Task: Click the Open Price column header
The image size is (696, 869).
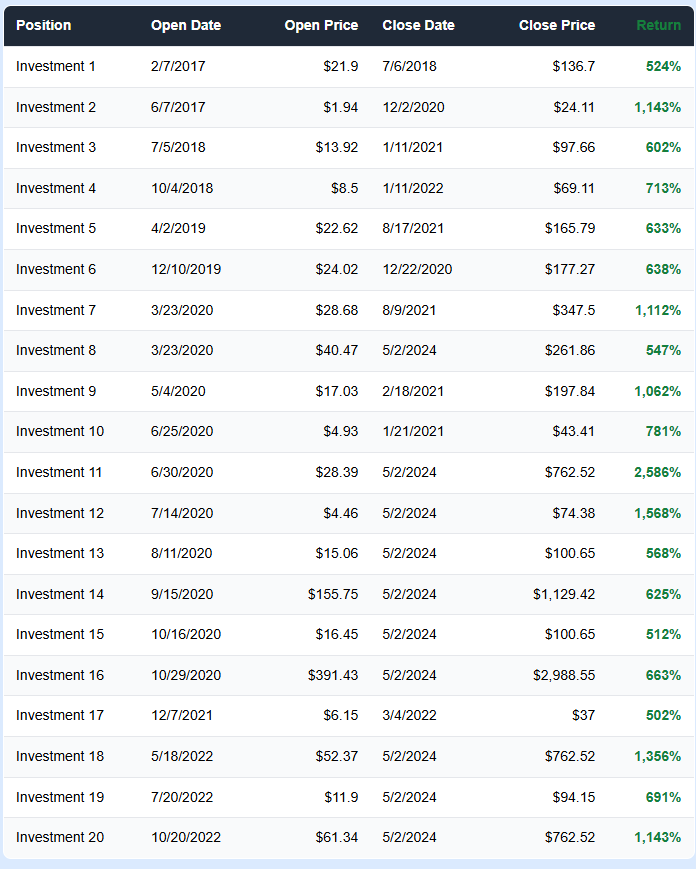Action: click(x=321, y=25)
